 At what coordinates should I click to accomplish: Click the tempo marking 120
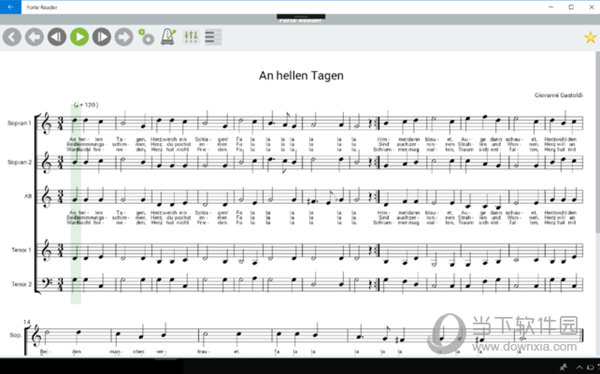[x=86, y=105]
